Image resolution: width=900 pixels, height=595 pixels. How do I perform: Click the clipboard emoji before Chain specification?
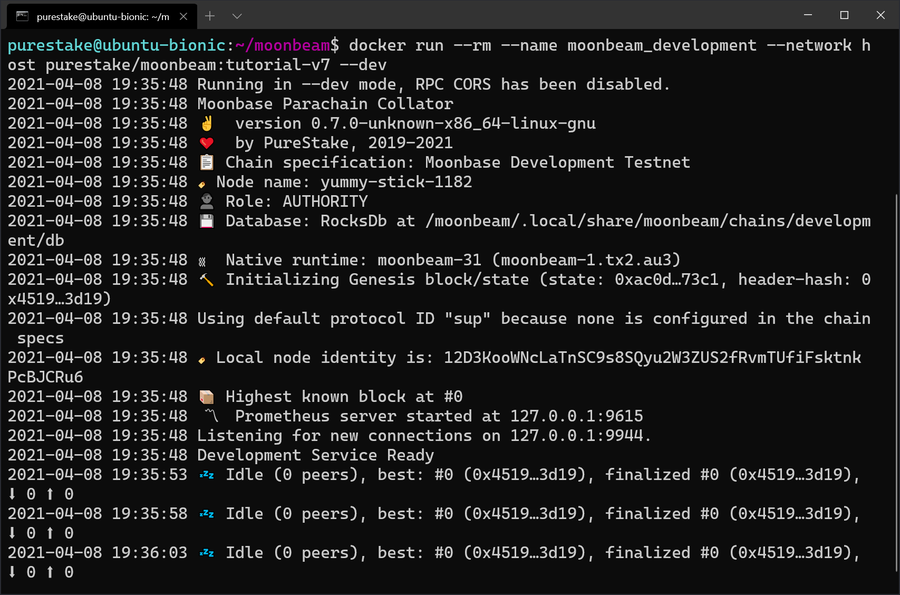pos(207,162)
